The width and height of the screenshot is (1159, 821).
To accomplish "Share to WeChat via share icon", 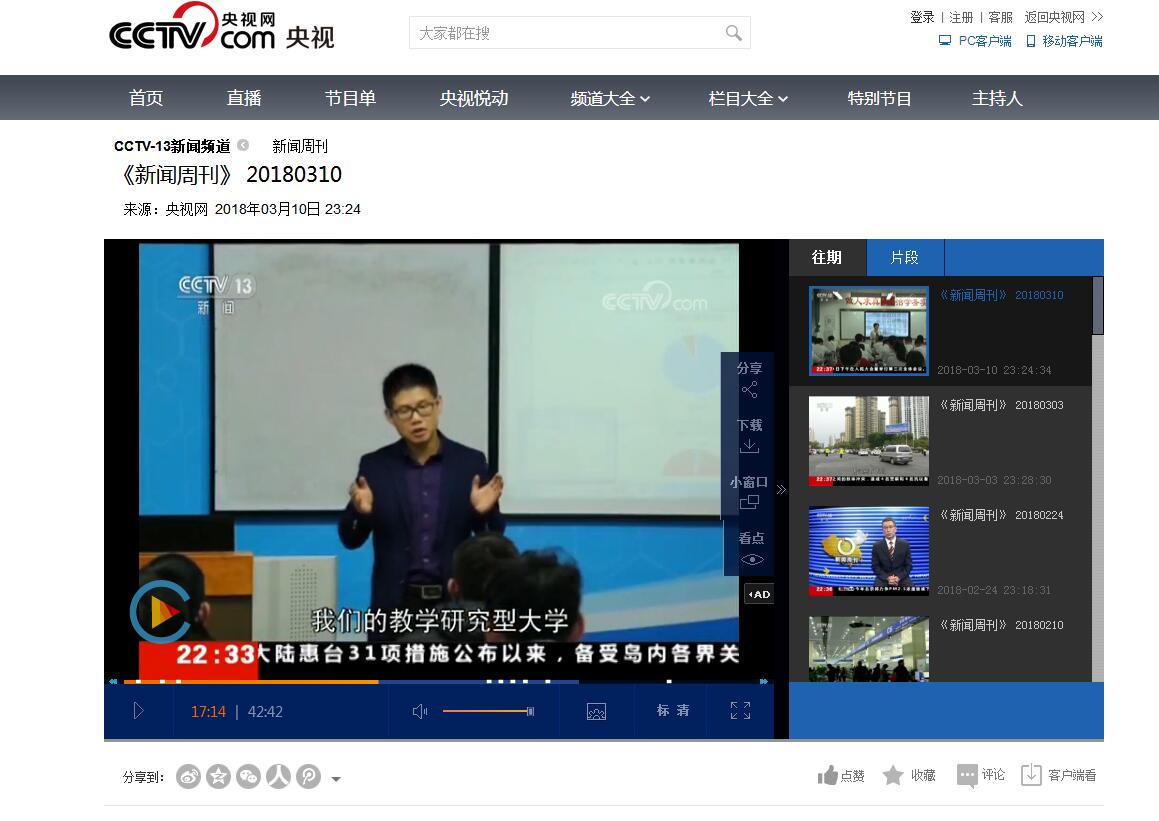I will (248, 776).
